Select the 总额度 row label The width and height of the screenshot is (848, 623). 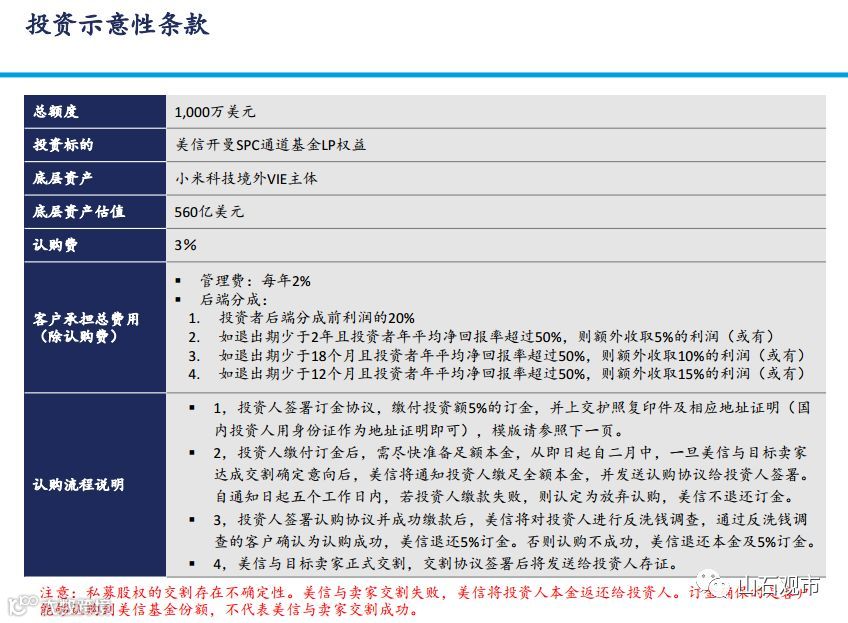[x=56, y=111]
